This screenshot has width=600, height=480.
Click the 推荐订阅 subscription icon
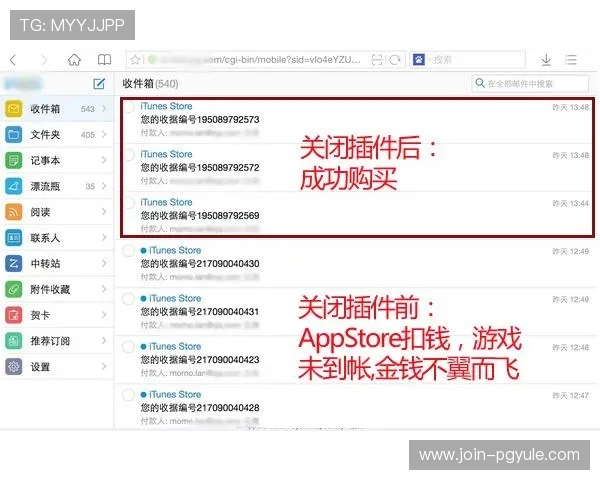(14, 341)
